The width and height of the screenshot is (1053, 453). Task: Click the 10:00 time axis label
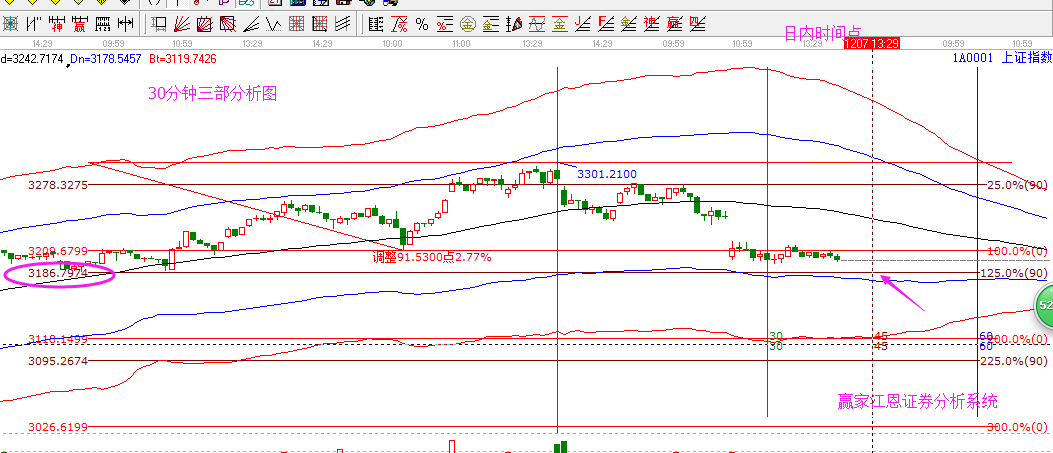tap(392, 44)
